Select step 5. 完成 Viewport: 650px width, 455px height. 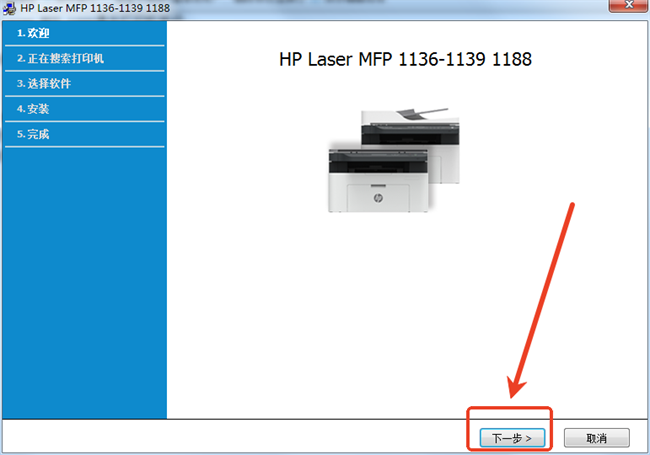[x=85, y=134]
